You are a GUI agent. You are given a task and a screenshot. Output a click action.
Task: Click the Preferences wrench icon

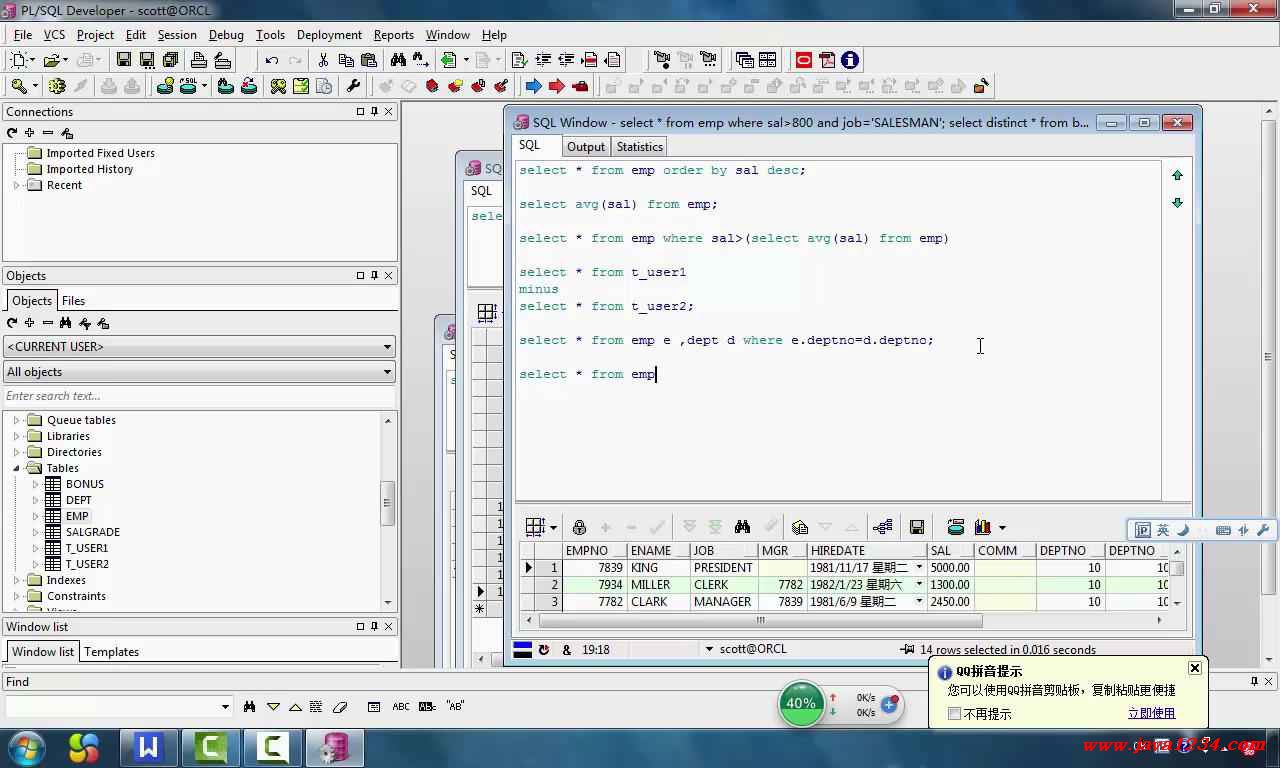pos(353,86)
